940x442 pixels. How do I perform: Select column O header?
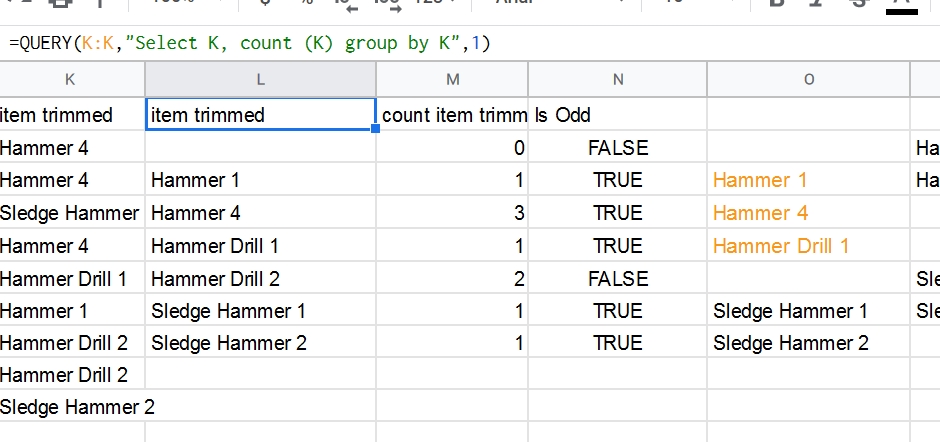click(809, 79)
